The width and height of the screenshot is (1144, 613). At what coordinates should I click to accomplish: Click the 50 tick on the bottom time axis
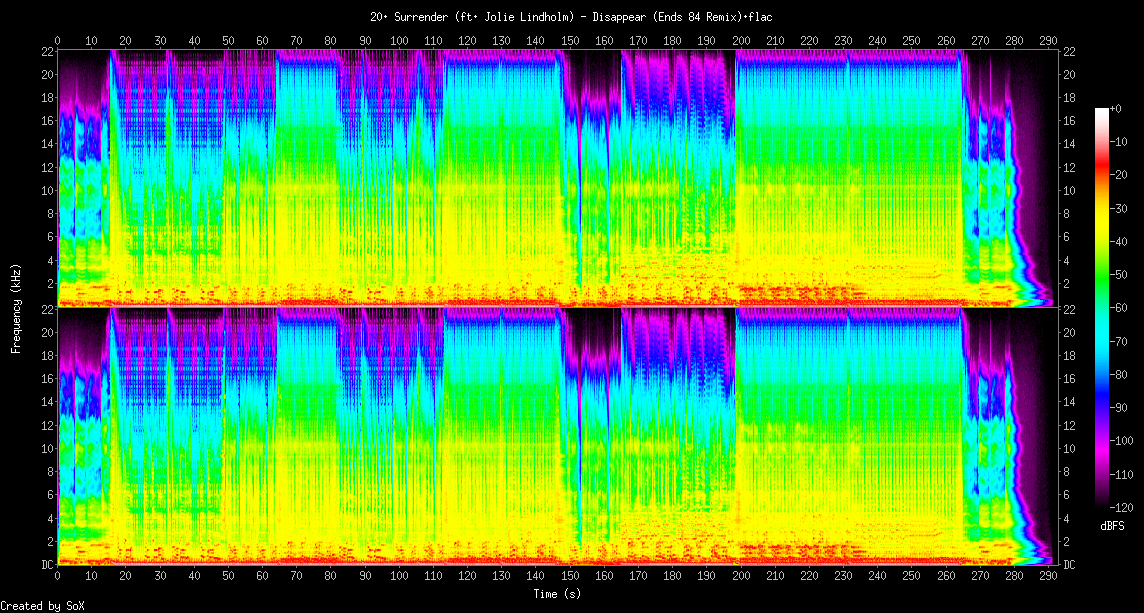[228, 577]
